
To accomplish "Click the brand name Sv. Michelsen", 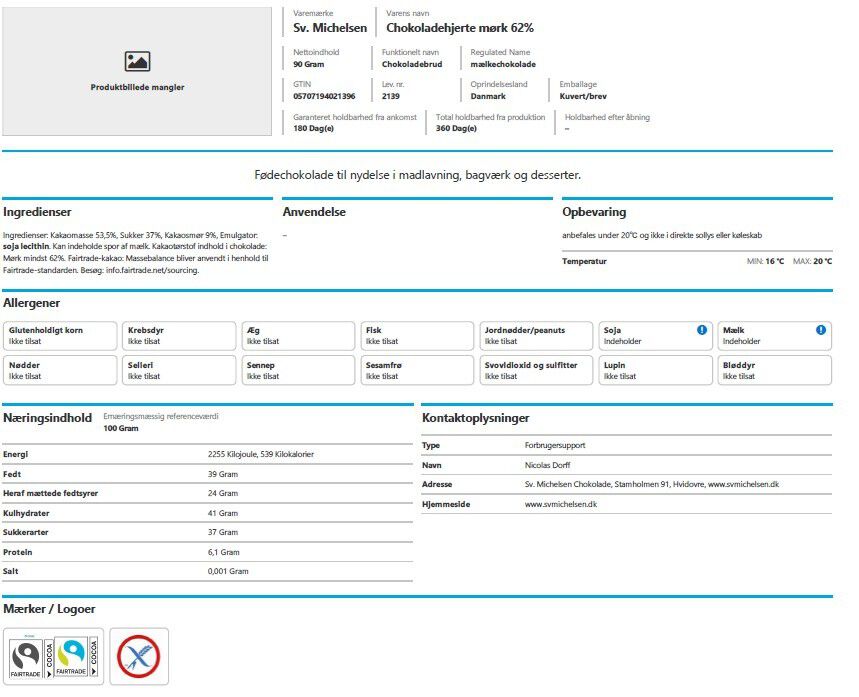I will tap(330, 28).
